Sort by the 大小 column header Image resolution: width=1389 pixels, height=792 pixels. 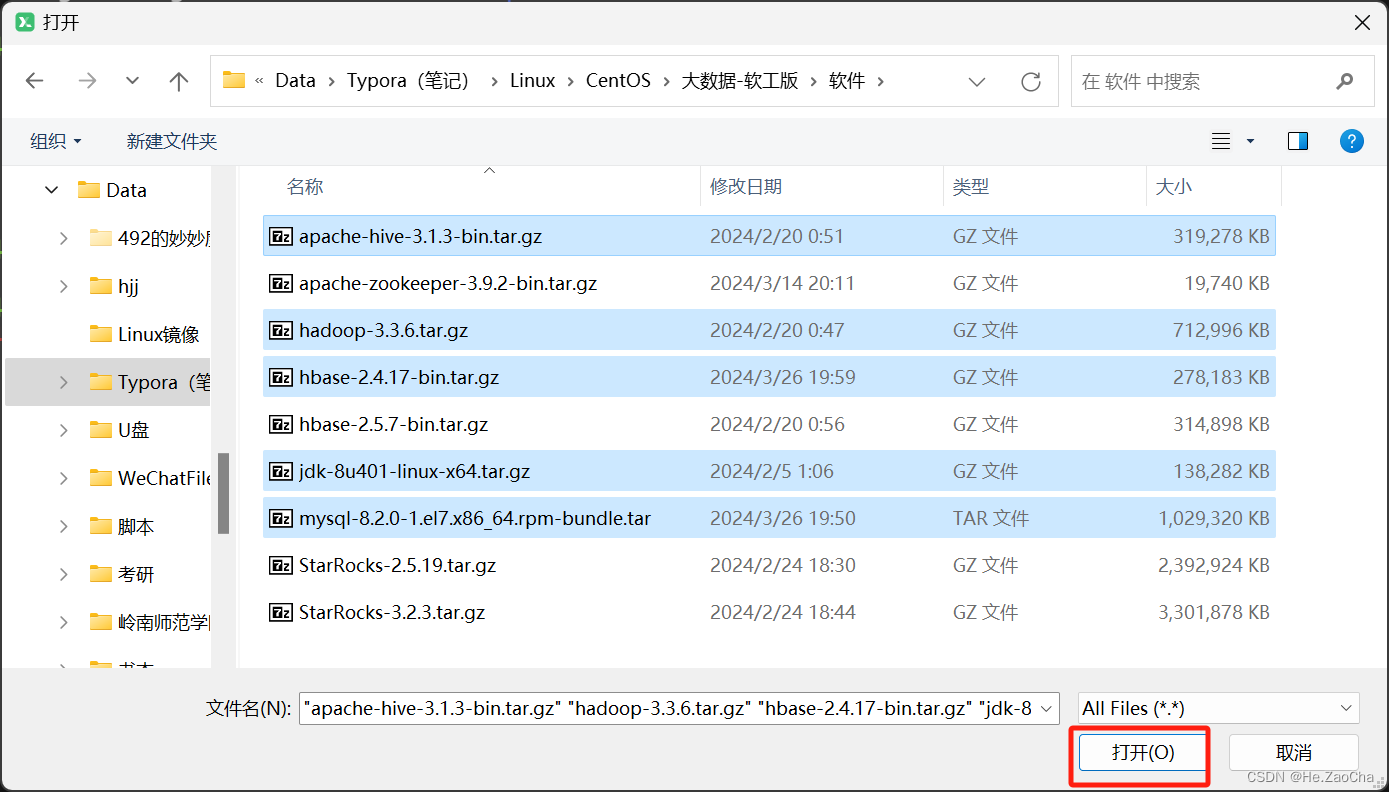pos(1174,187)
